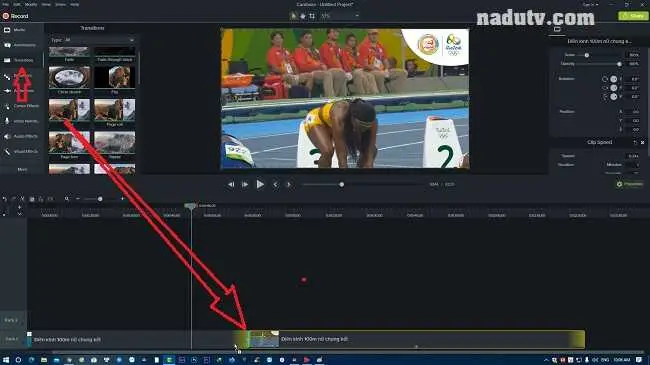Jump to previous clip in playback
Screen dimensions: 650x365
[x=231, y=185]
